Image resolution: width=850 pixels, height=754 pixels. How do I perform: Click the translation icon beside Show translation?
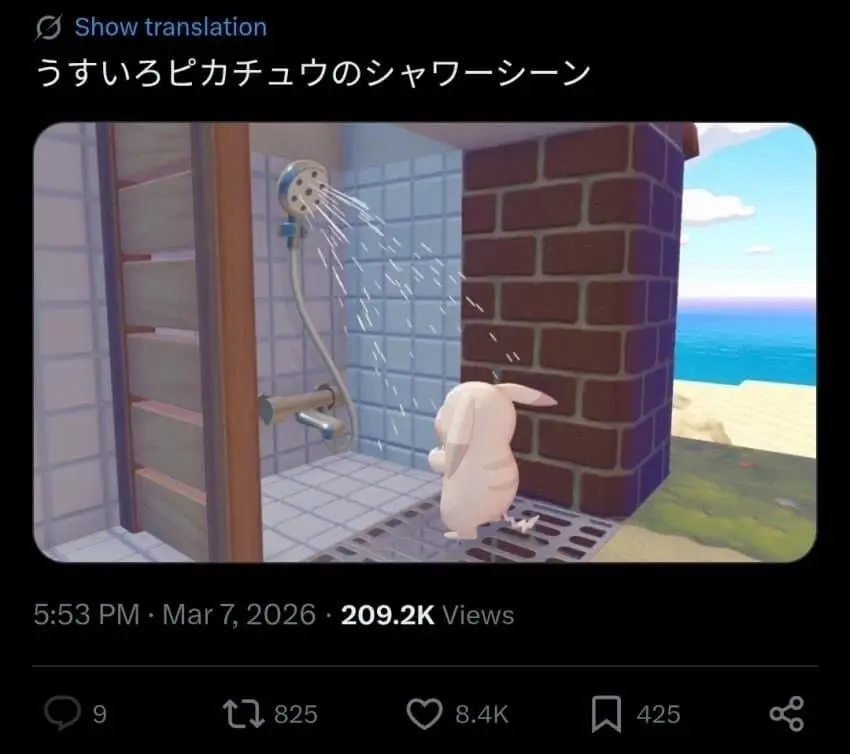click(x=49, y=28)
